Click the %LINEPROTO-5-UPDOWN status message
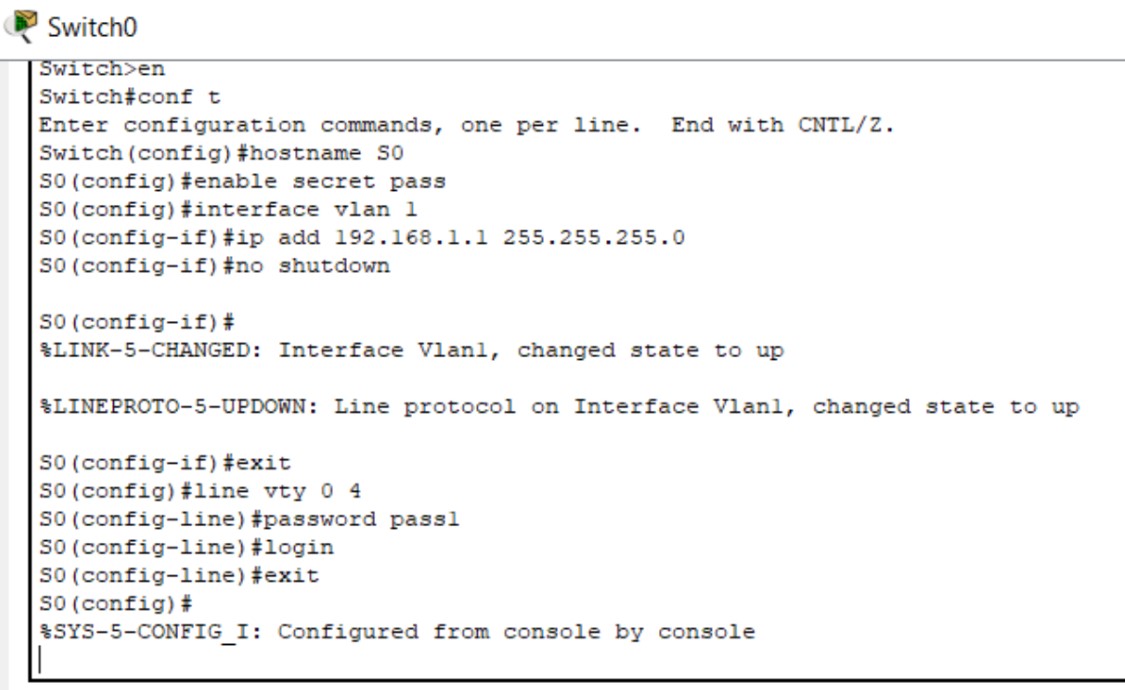The height and width of the screenshot is (690, 1125). tap(559, 407)
